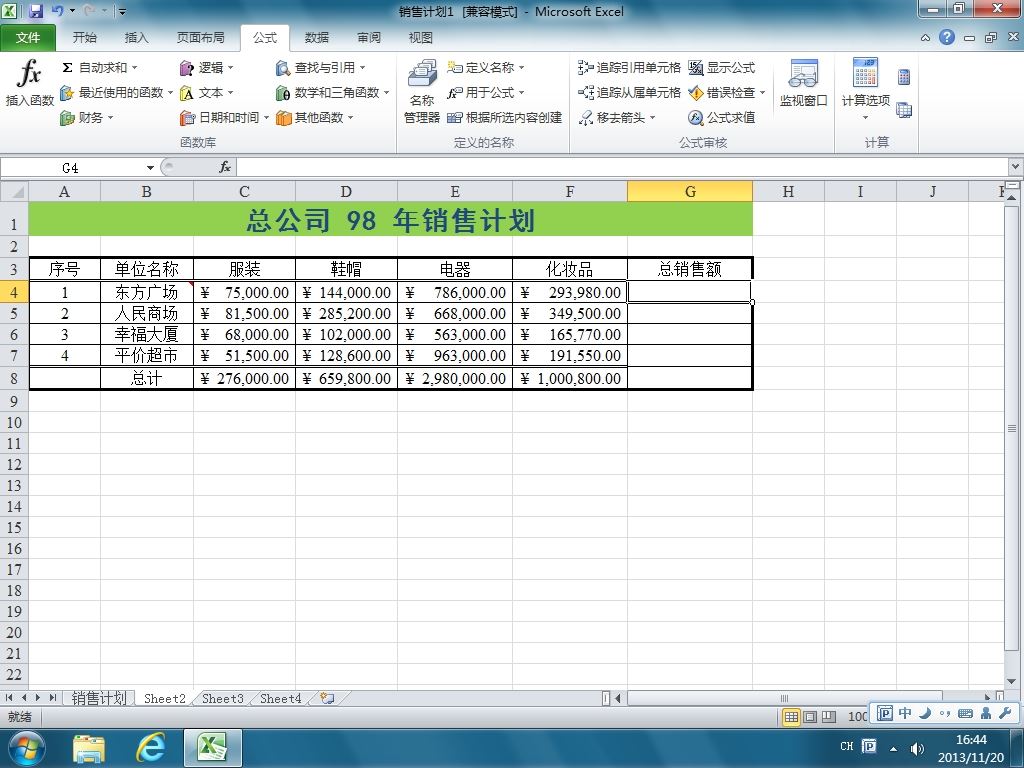Click Calculate Now icon in 计算 group
Image resolution: width=1024 pixels, height=768 pixels.
(x=904, y=77)
